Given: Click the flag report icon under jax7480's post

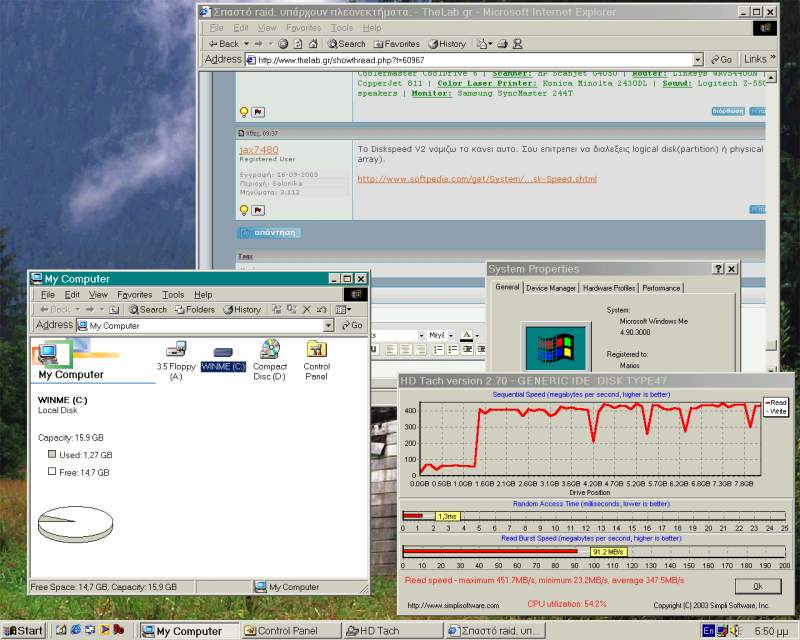Looking at the screenshot, I should tap(258, 210).
